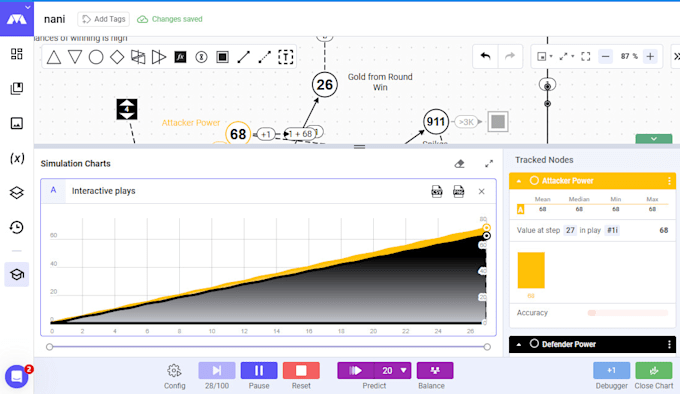Screen dimensions: 680x394
Task: Select the pool node showing 911
Action: coord(436,122)
